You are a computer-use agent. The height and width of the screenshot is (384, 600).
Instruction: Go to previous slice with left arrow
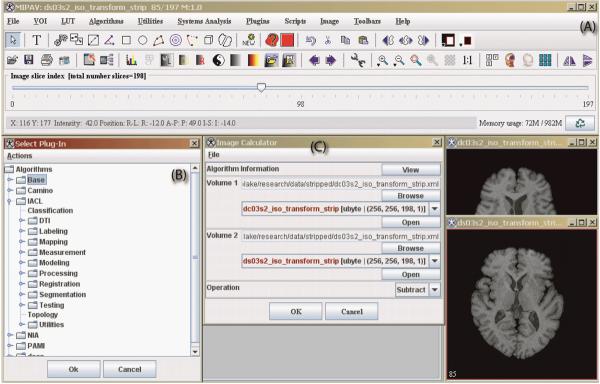click(314, 60)
